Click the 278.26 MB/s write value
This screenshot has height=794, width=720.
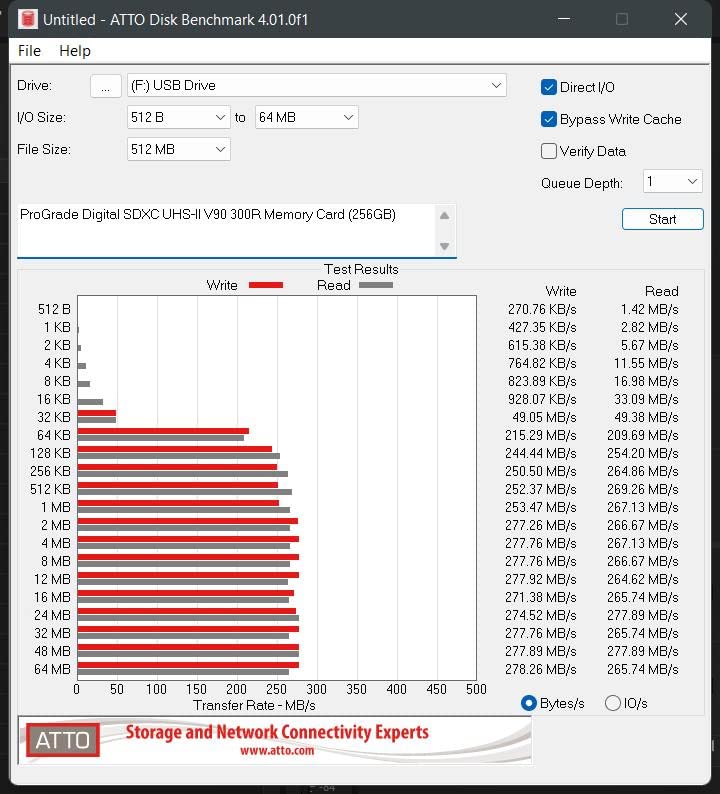click(540, 669)
